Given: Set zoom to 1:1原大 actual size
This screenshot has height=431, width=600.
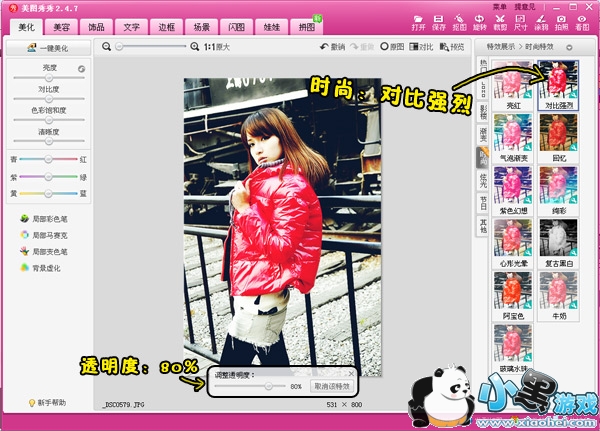Looking at the screenshot, I should point(217,47).
